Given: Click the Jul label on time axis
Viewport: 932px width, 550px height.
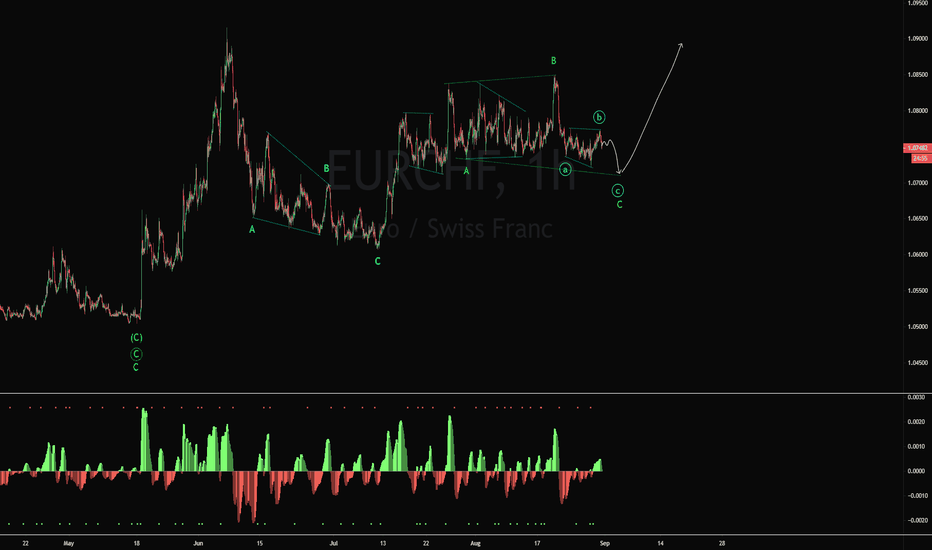Looking at the screenshot, I should [x=333, y=543].
